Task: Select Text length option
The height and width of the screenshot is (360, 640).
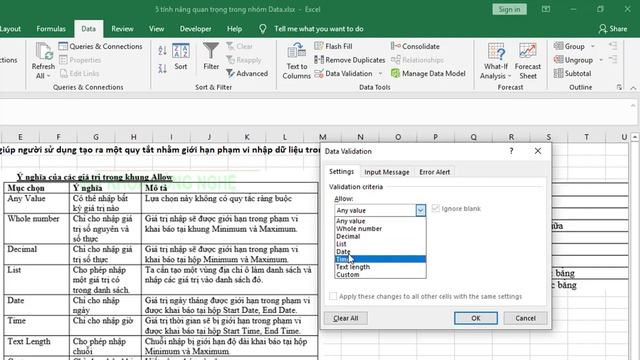Action: [380, 267]
